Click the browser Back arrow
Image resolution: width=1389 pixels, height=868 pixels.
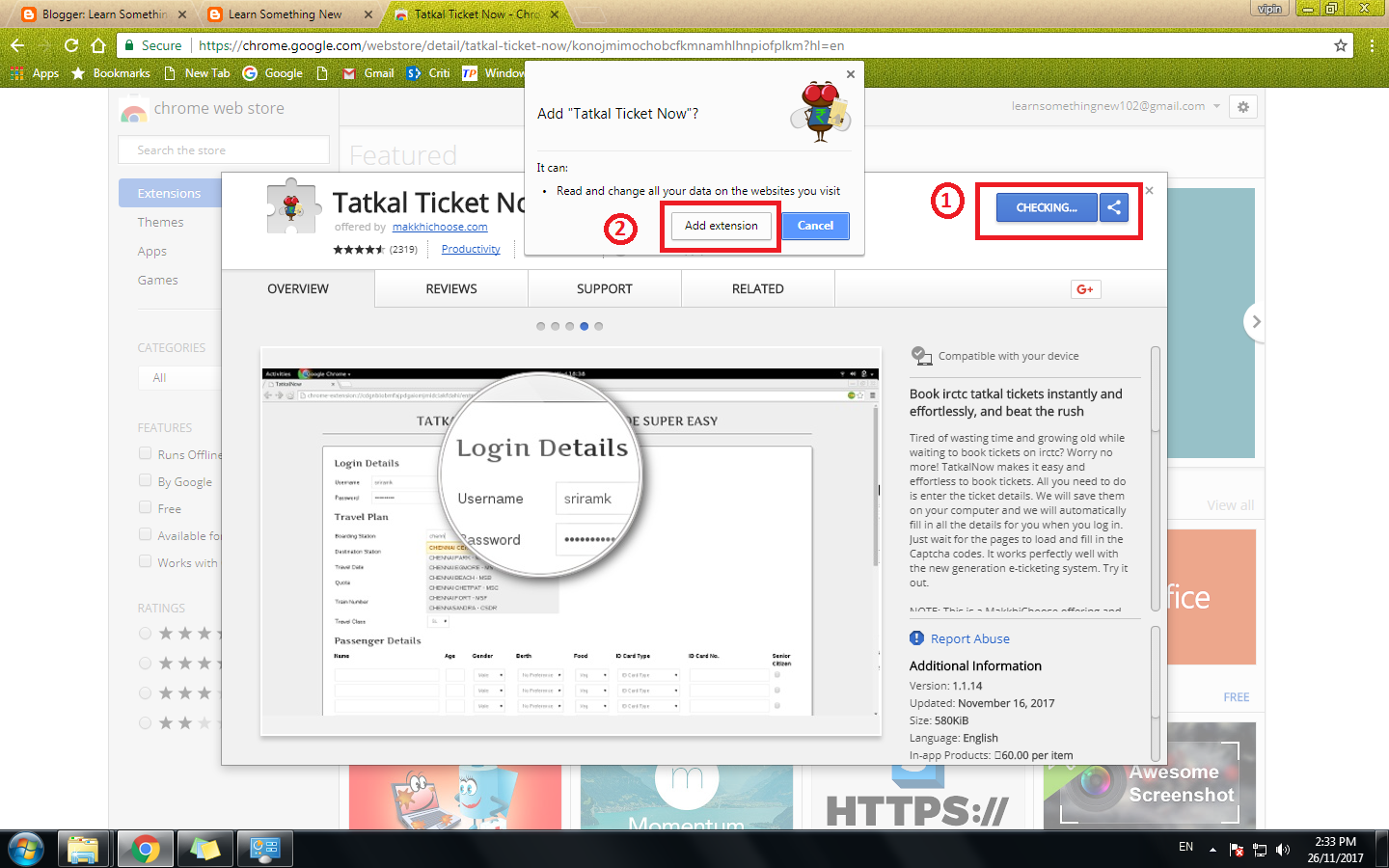pos(17,45)
